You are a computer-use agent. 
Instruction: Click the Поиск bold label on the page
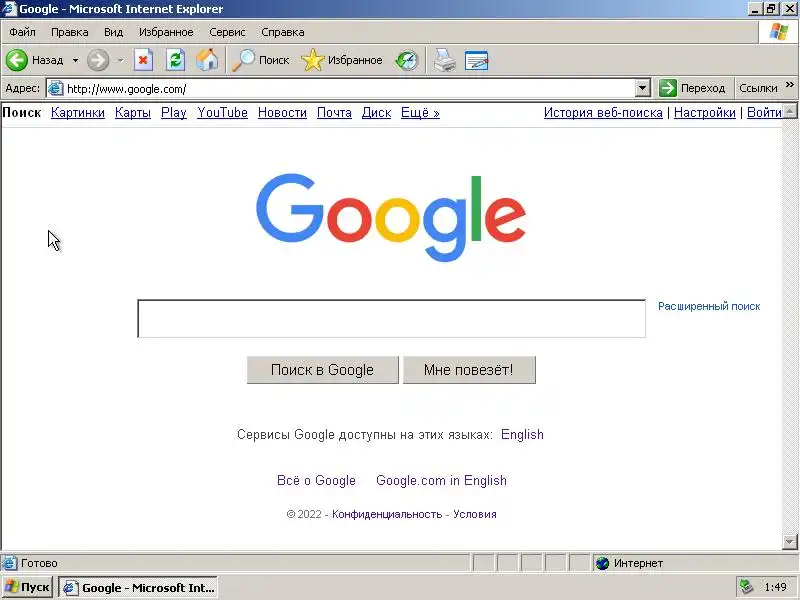click(x=22, y=113)
